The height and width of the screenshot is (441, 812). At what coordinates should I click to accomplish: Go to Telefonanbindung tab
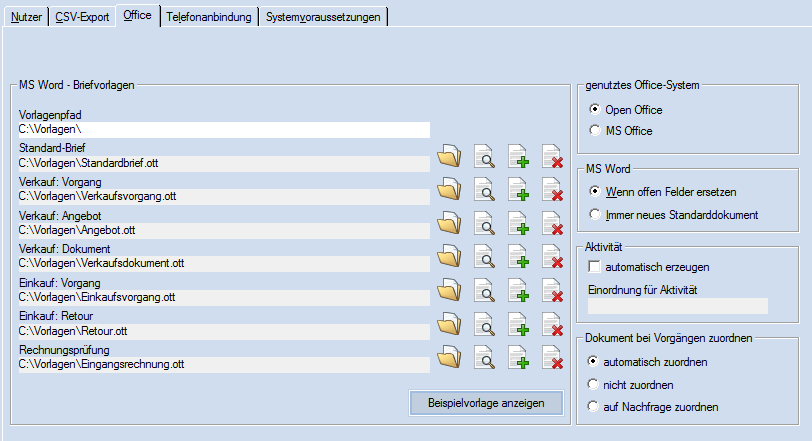[209, 17]
